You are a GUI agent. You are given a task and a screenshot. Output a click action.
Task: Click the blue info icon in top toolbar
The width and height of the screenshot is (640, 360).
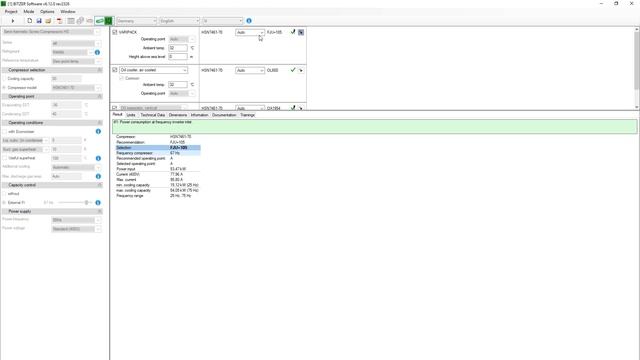249,21
